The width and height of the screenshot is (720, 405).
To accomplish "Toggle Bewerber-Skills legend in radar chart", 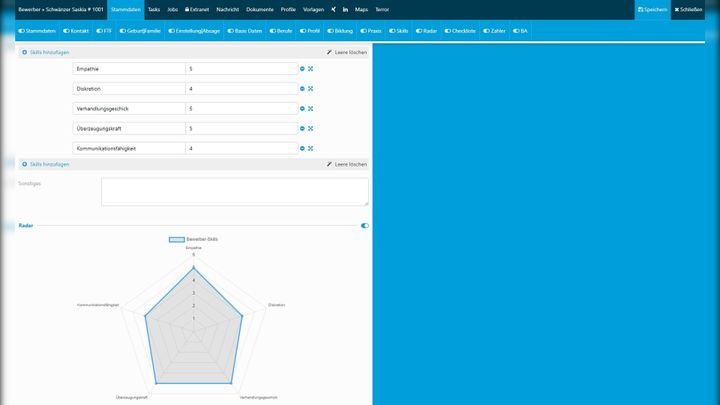I will click(193, 240).
